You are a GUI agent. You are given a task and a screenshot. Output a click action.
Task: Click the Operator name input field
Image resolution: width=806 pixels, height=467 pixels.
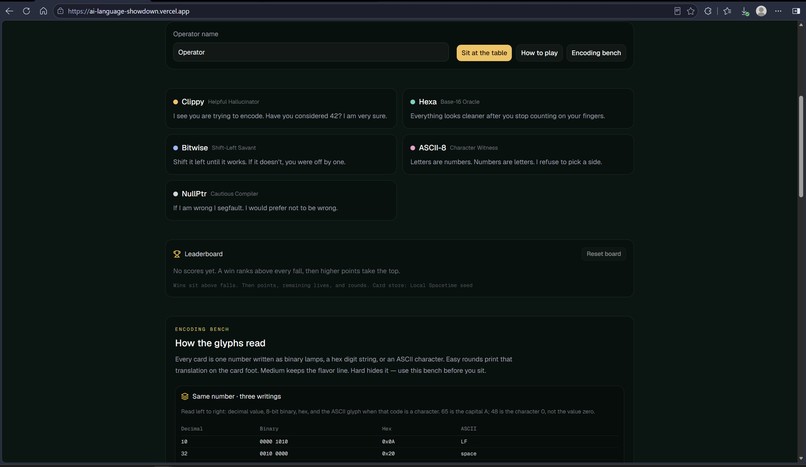pyautogui.click(x=310, y=52)
